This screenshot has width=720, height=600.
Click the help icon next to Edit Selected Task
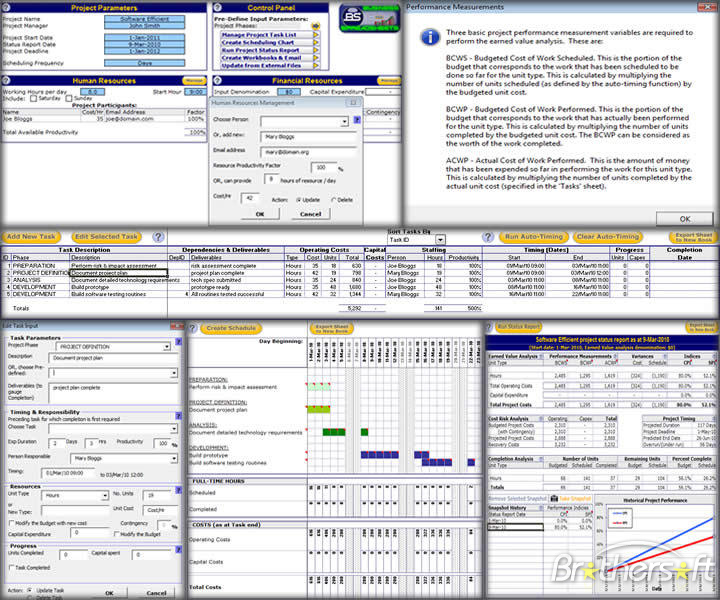158,237
